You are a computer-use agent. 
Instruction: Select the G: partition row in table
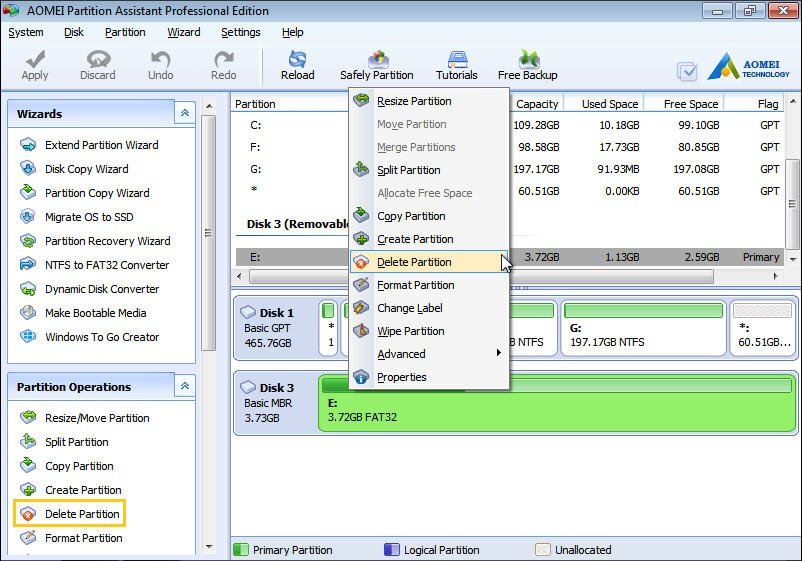(509, 169)
